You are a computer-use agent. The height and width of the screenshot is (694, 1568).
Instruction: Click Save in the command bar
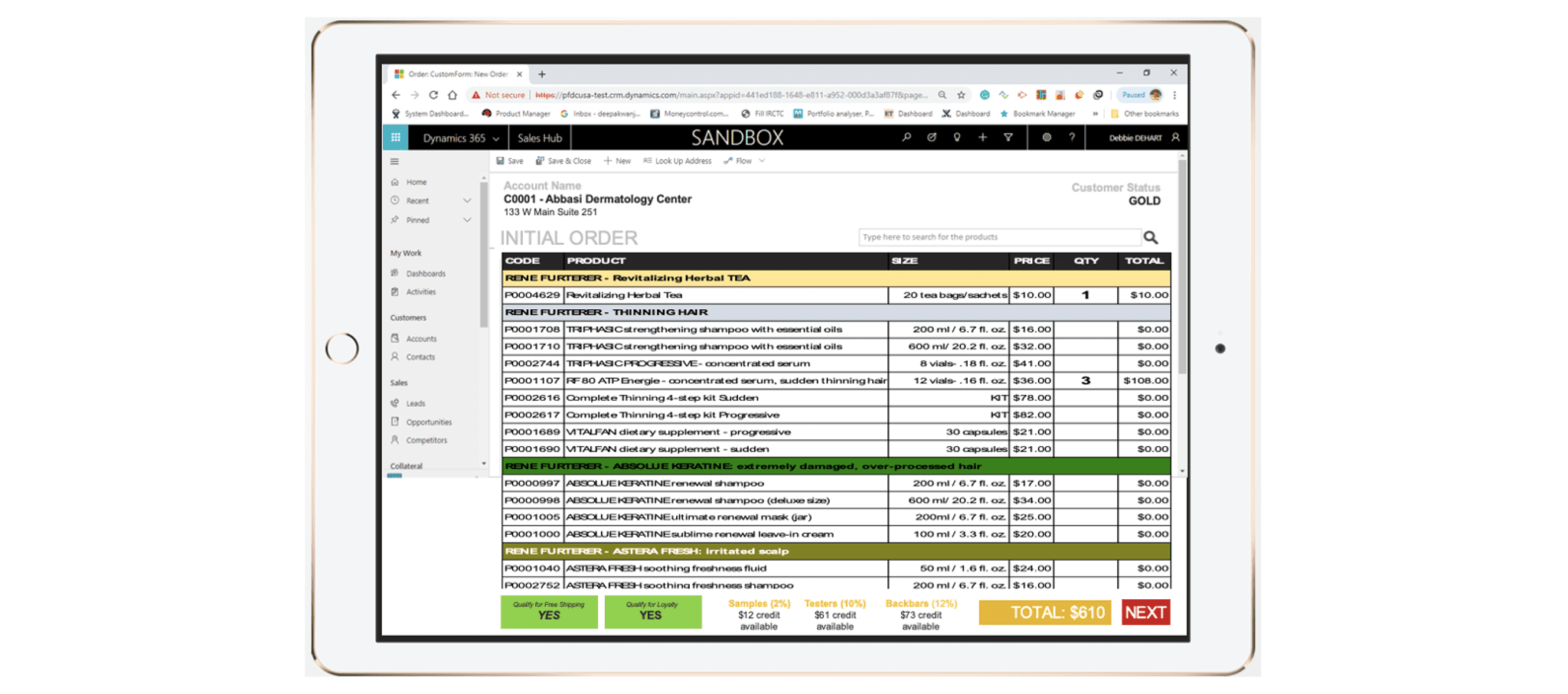click(510, 161)
